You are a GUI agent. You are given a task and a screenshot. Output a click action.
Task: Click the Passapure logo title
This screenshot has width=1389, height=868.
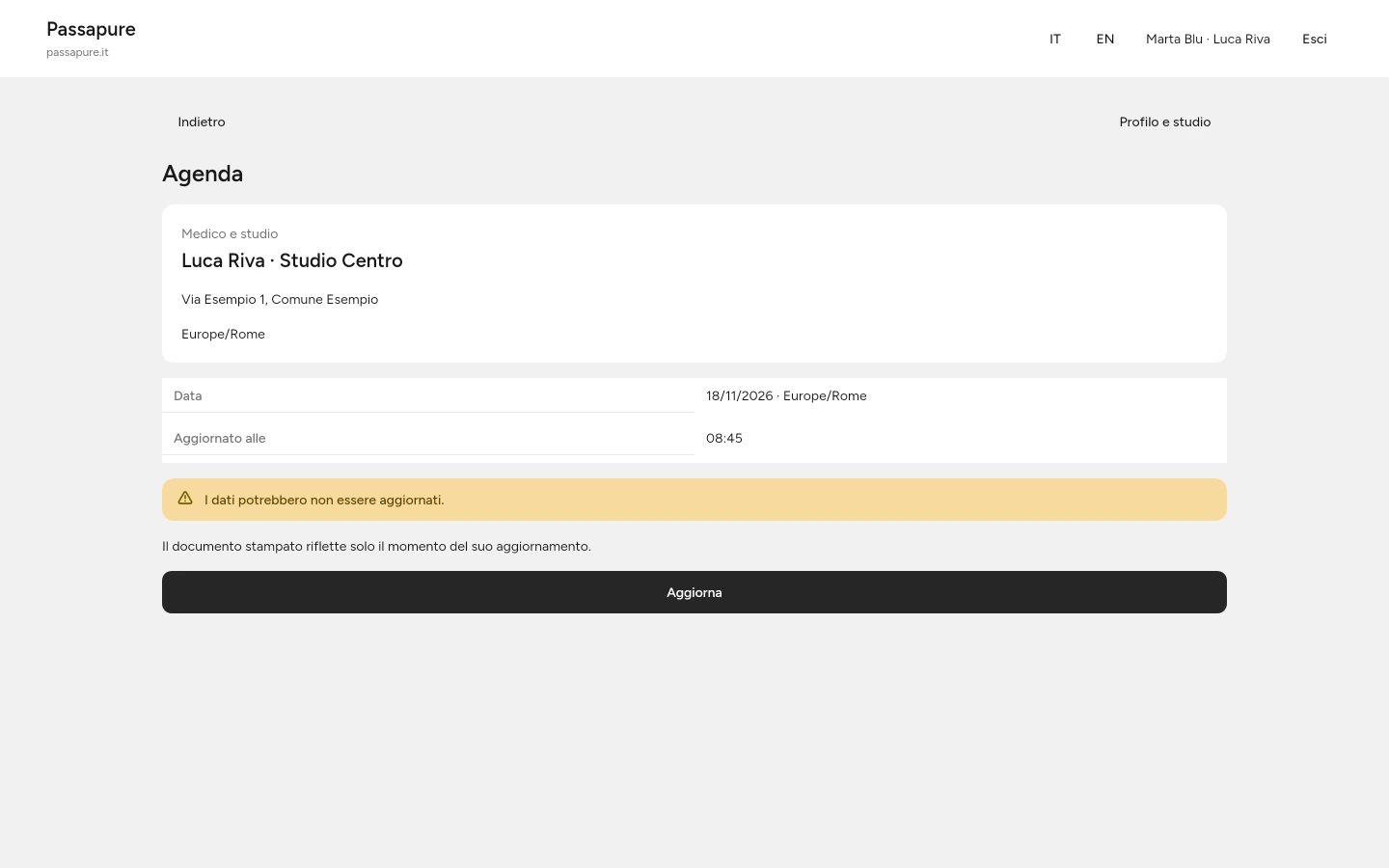point(91,29)
